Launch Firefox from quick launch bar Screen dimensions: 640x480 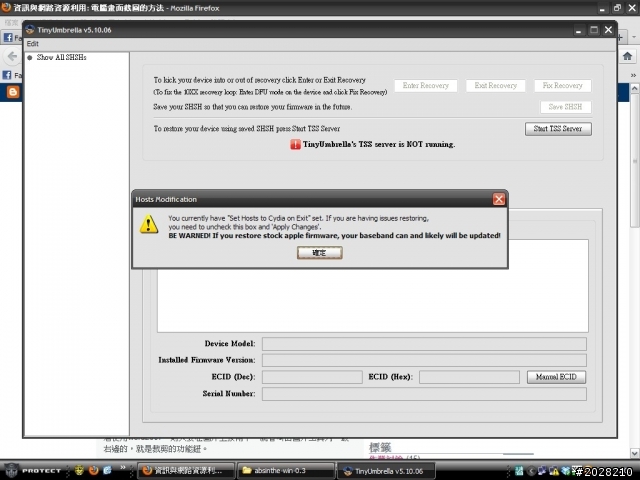93,471
